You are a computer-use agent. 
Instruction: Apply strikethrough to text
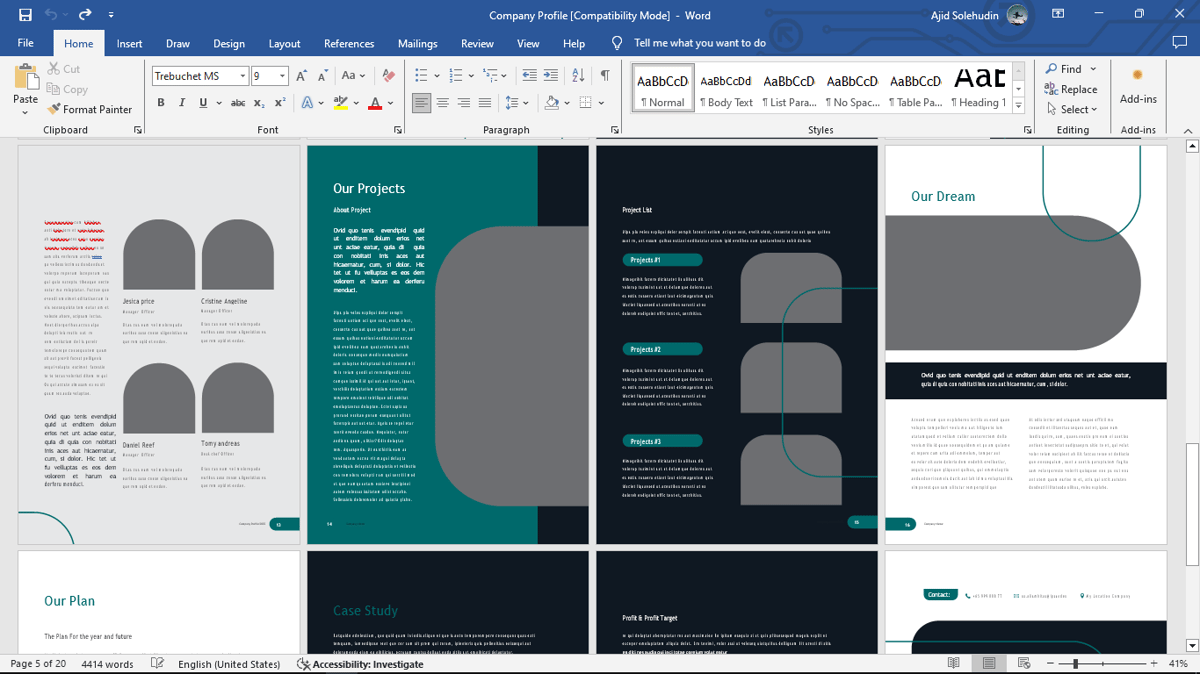pos(237,103)
